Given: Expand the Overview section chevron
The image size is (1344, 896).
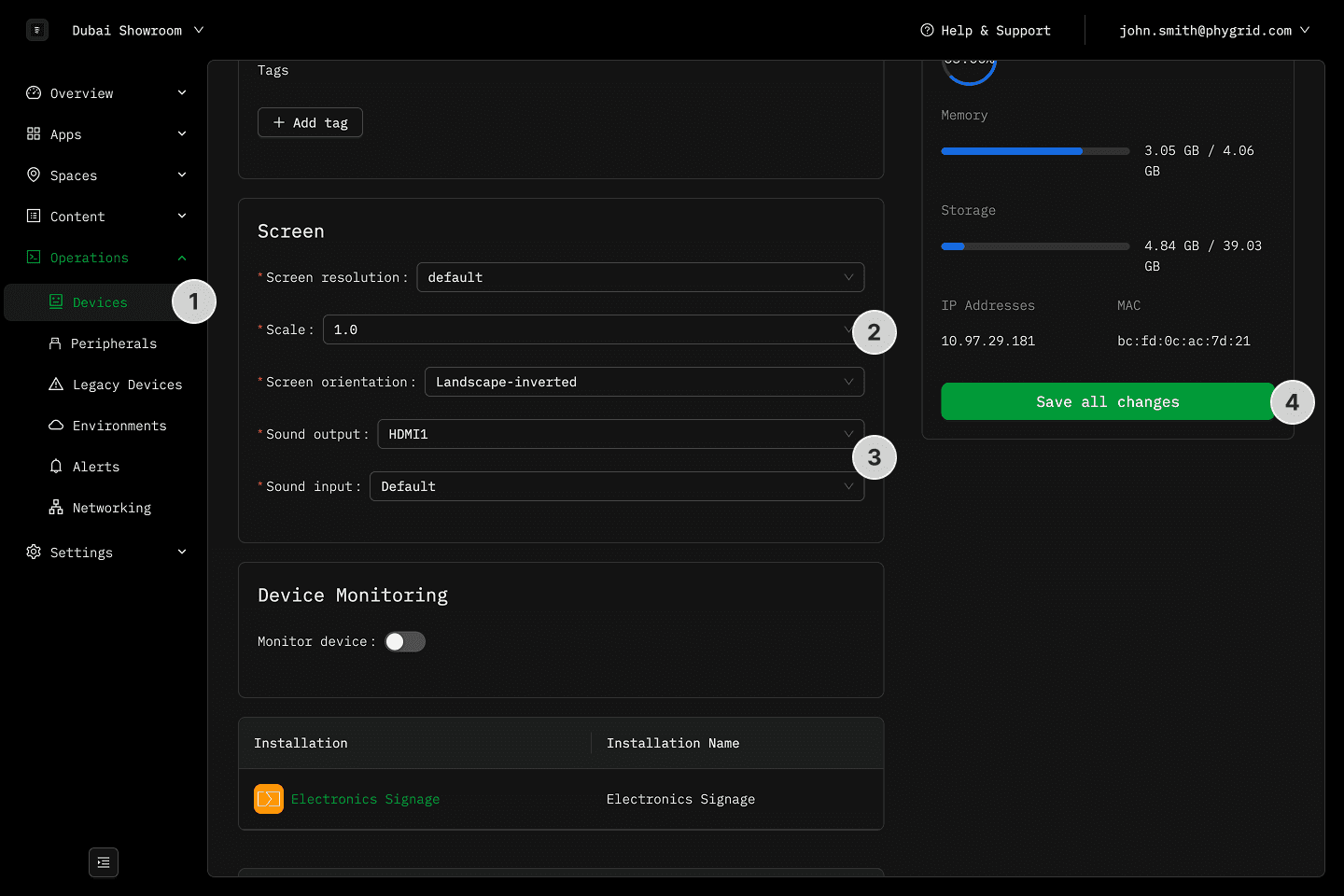Looking at the screenshot, I should pos(182,92).
